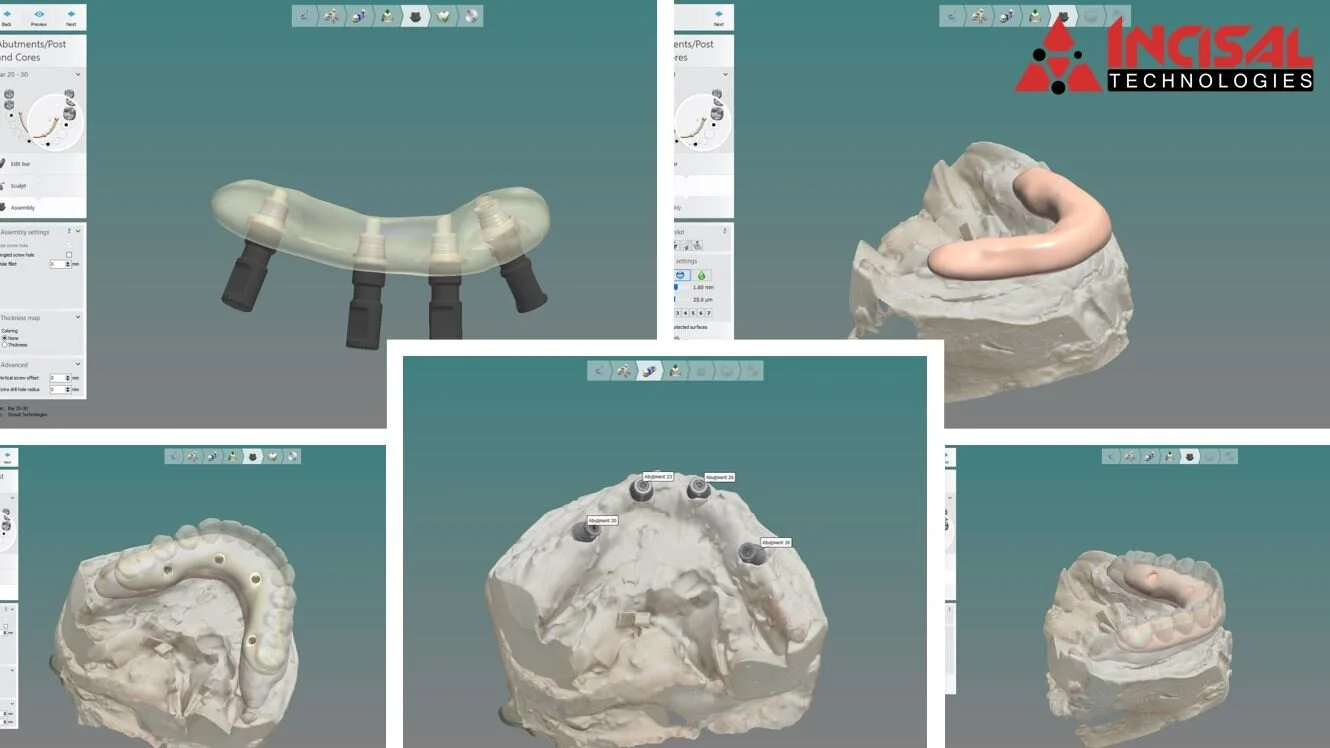
Task: Adjust 1.60 mm slider in top-right panel
Action: (x=676, y=287)
